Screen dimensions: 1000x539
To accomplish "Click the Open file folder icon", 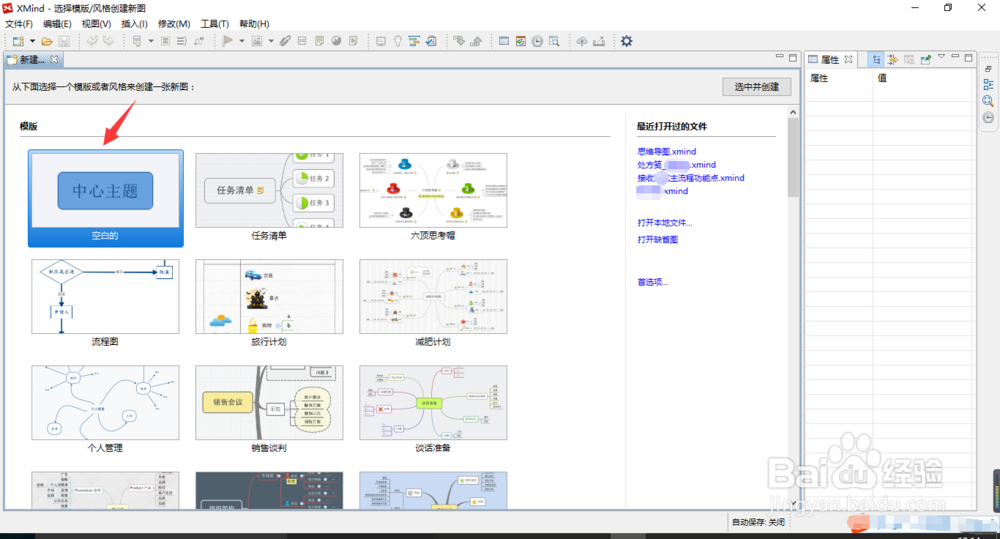I will (47, 41).
